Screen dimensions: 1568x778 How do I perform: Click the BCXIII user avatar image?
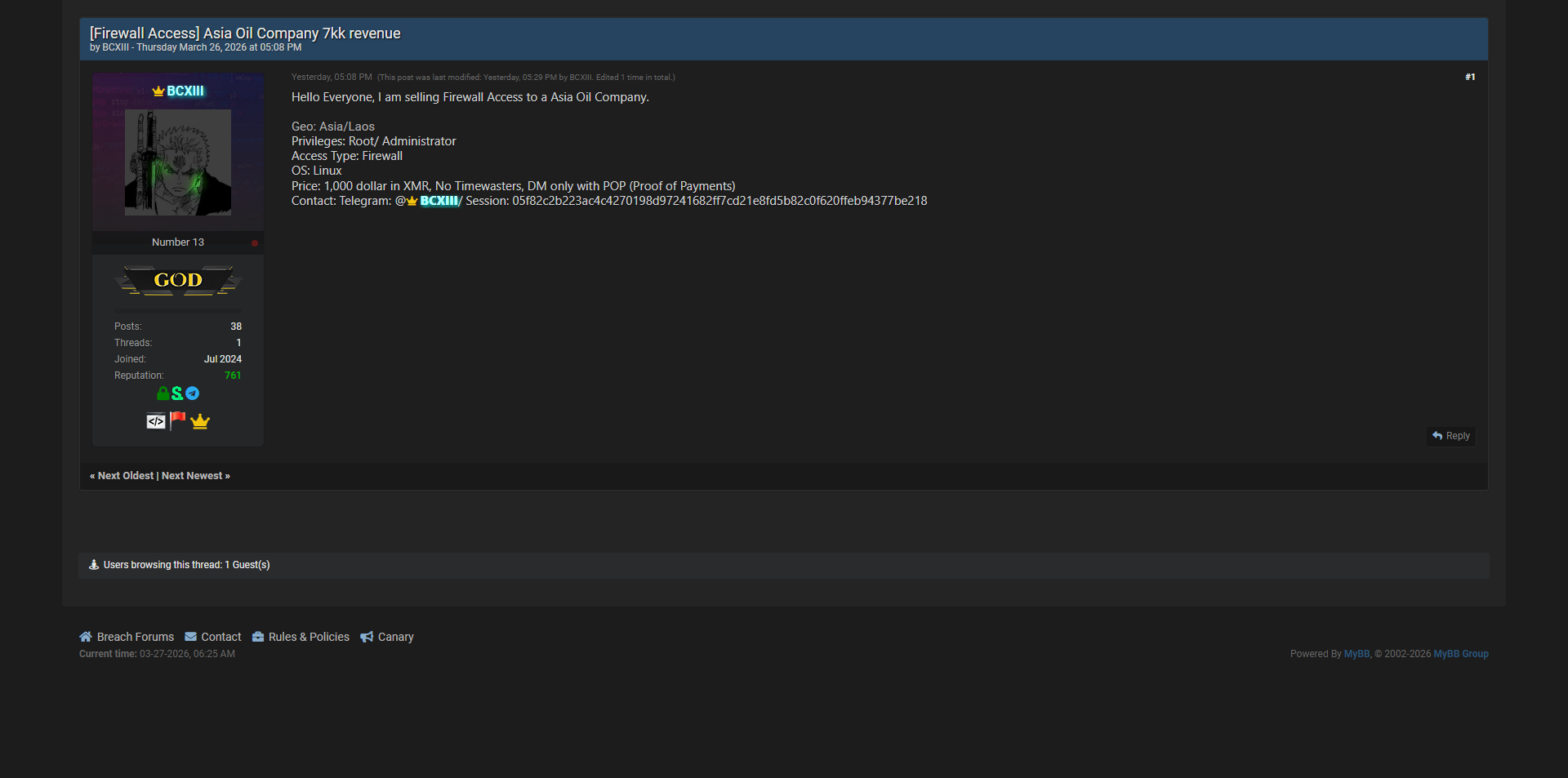click(x=178, y=162)
